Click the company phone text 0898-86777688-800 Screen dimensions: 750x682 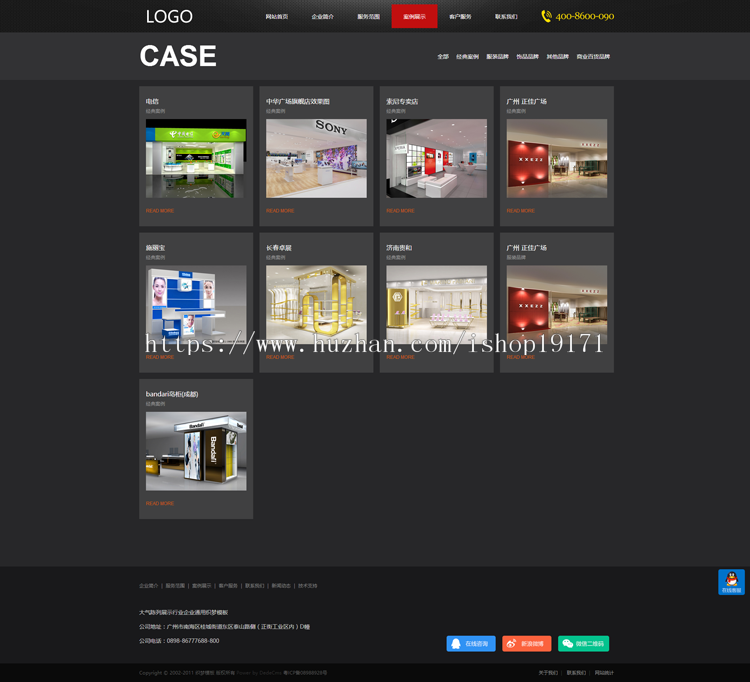tap(193, 641)
